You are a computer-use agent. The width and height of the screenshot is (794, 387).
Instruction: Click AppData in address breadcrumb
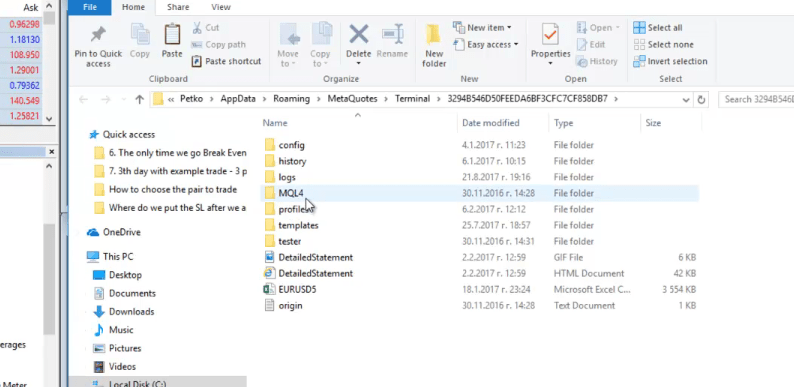(x=238, y=99)
